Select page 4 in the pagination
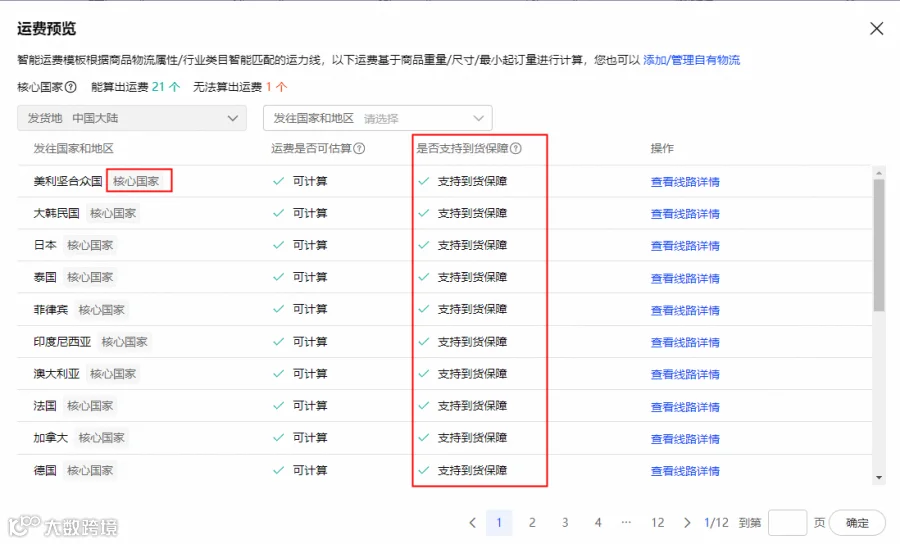Viewport: 900px width, 544px height. click(598, 523)
